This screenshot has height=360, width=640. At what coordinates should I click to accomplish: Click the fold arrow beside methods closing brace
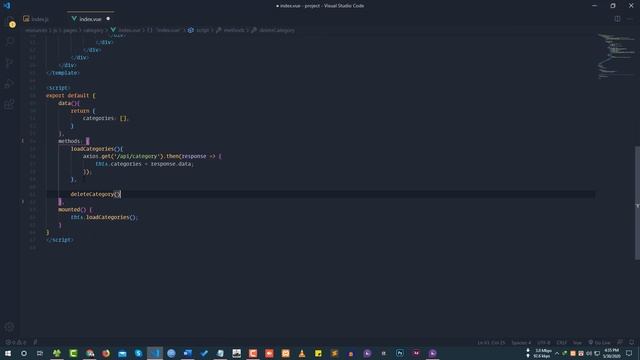(x=22, y=202)
